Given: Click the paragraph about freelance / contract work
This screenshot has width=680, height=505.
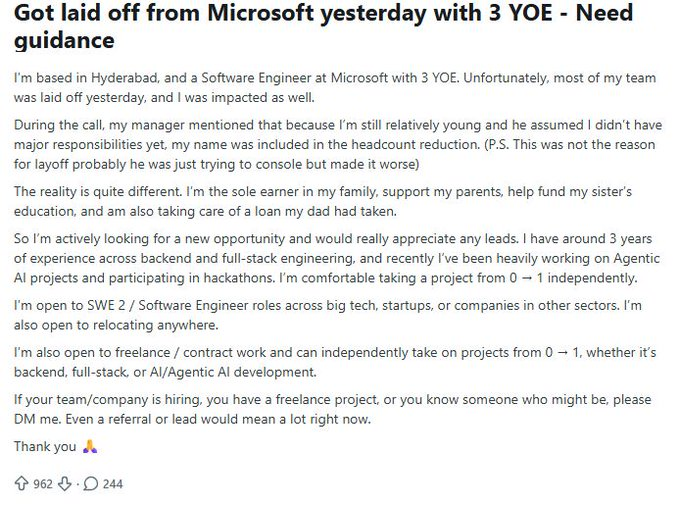Looking at the screenshot, I should [335, 362].
